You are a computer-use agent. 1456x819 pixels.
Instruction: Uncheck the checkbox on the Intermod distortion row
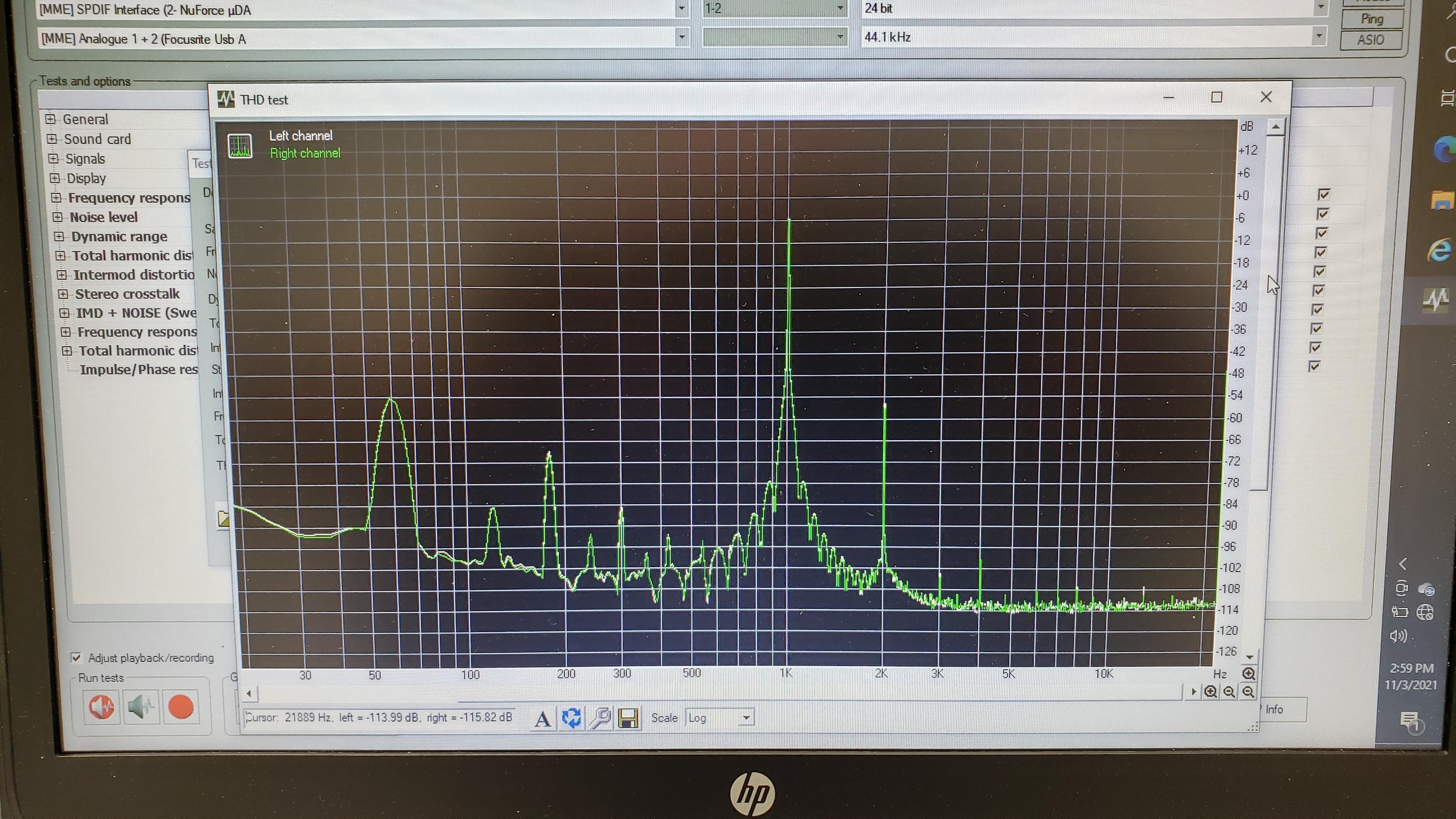click(x=1319, y=271)
